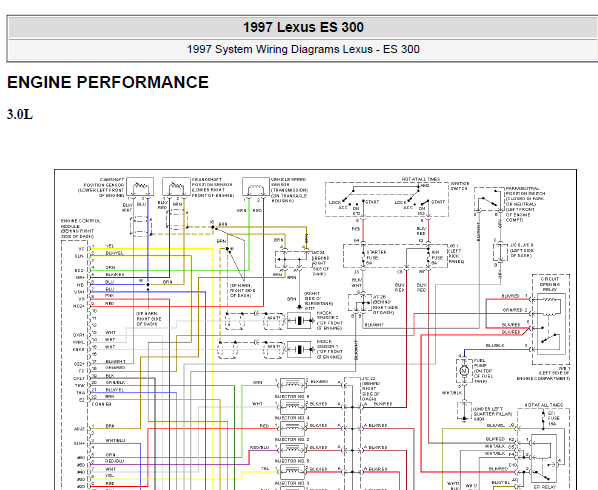Click "HOT AT ALL TIMES" above EFI fuse
Image resolution: width=598 pixels, height=490 pixels.
(543, 405)
